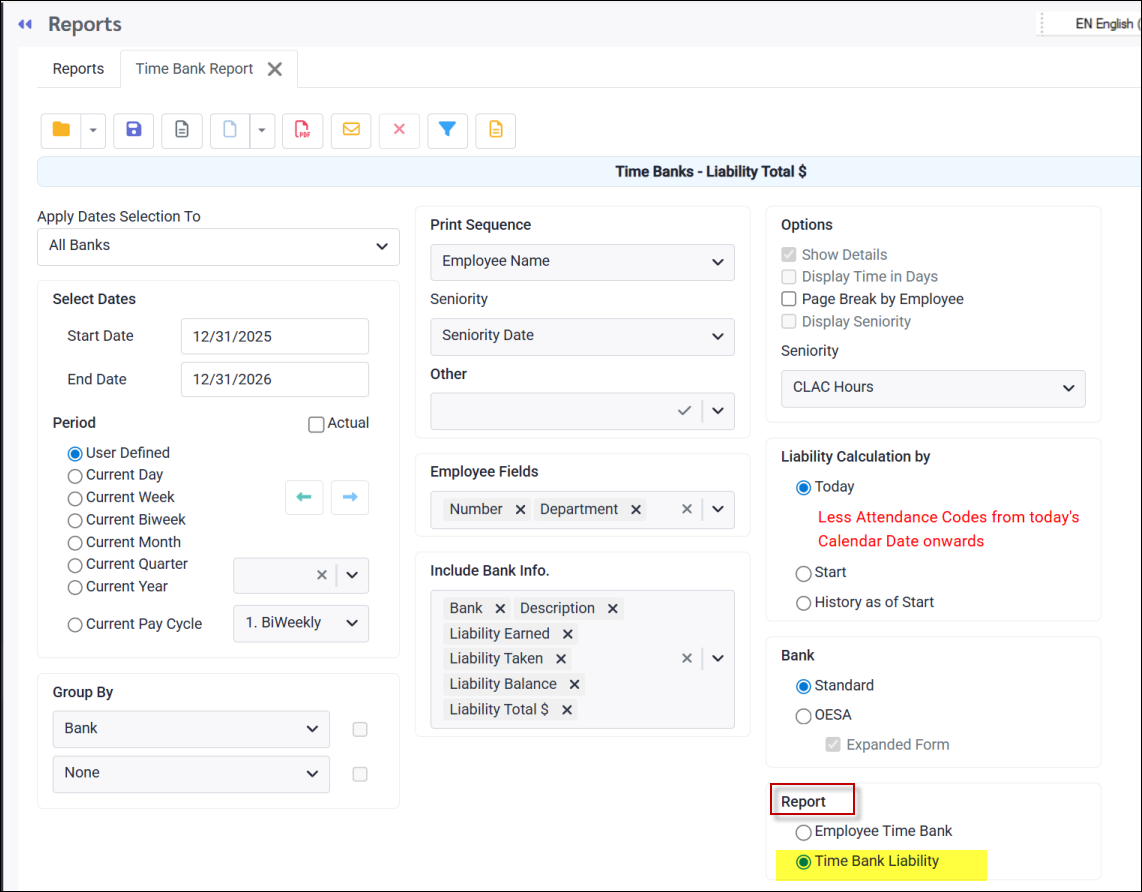
Task: Choose the Employee Time Bank report option
Action: (803, 832)
